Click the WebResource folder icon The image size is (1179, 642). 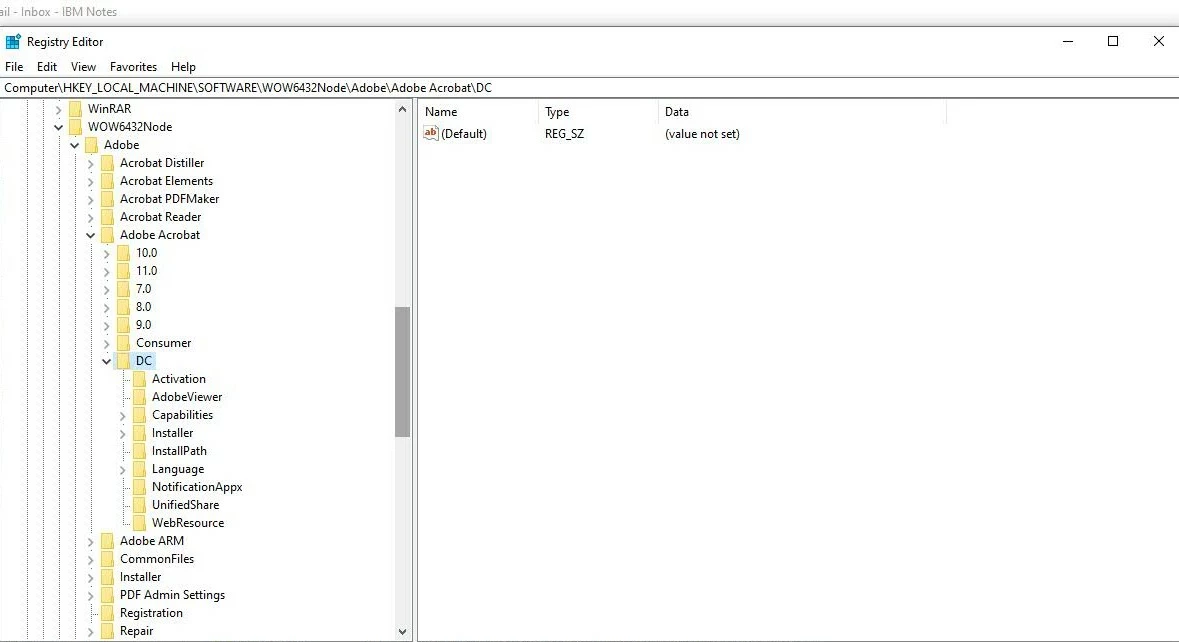[x=139, y=524]
